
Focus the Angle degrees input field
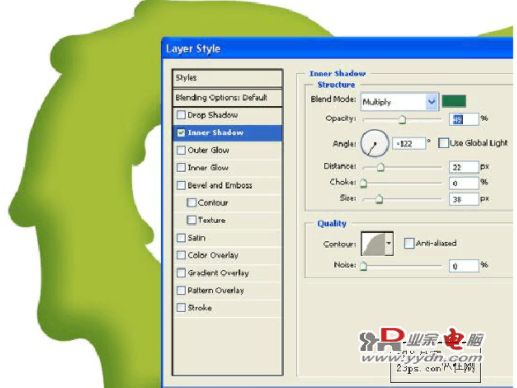point(409,144)
